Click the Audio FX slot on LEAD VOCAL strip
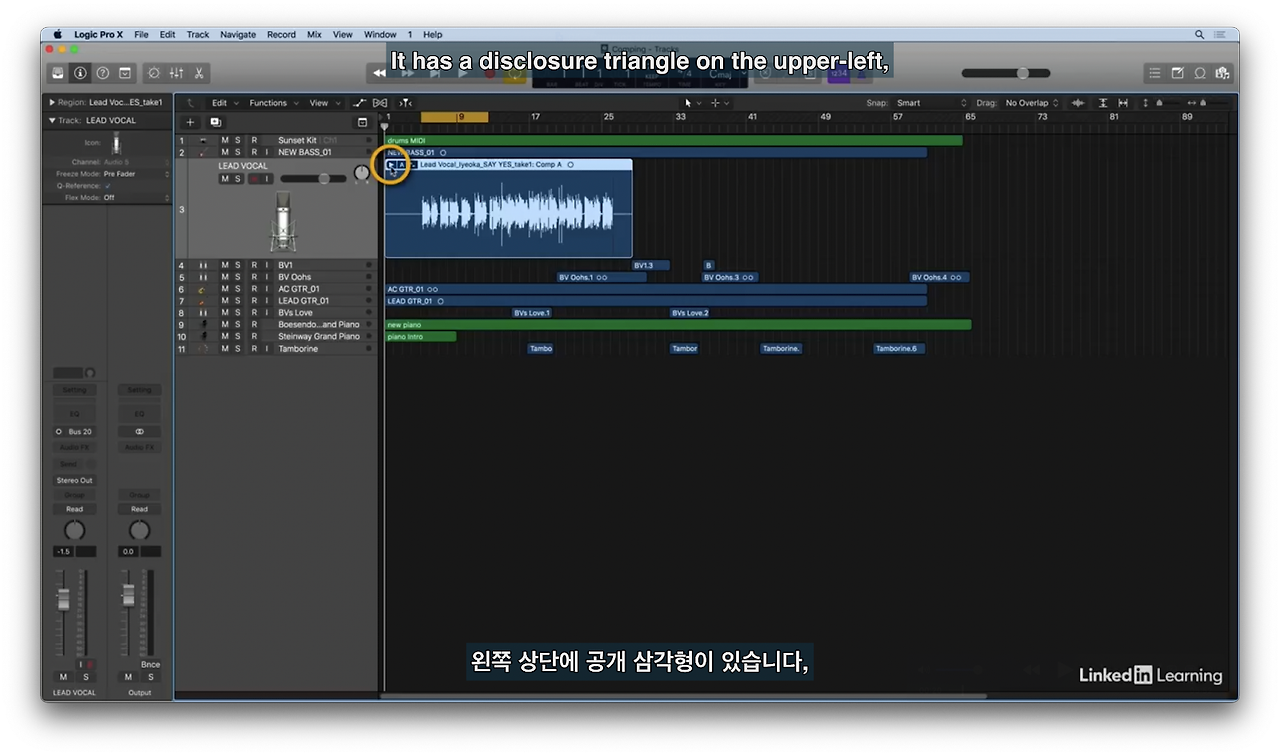Screen dimensions: 1280x756 [75, 448]
